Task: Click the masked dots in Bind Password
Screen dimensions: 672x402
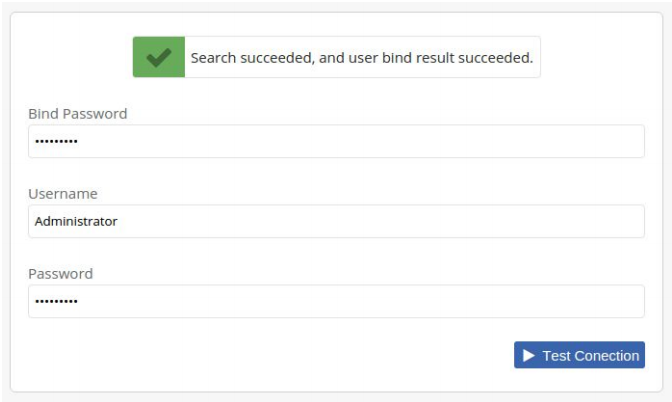Action: point(56,142)
